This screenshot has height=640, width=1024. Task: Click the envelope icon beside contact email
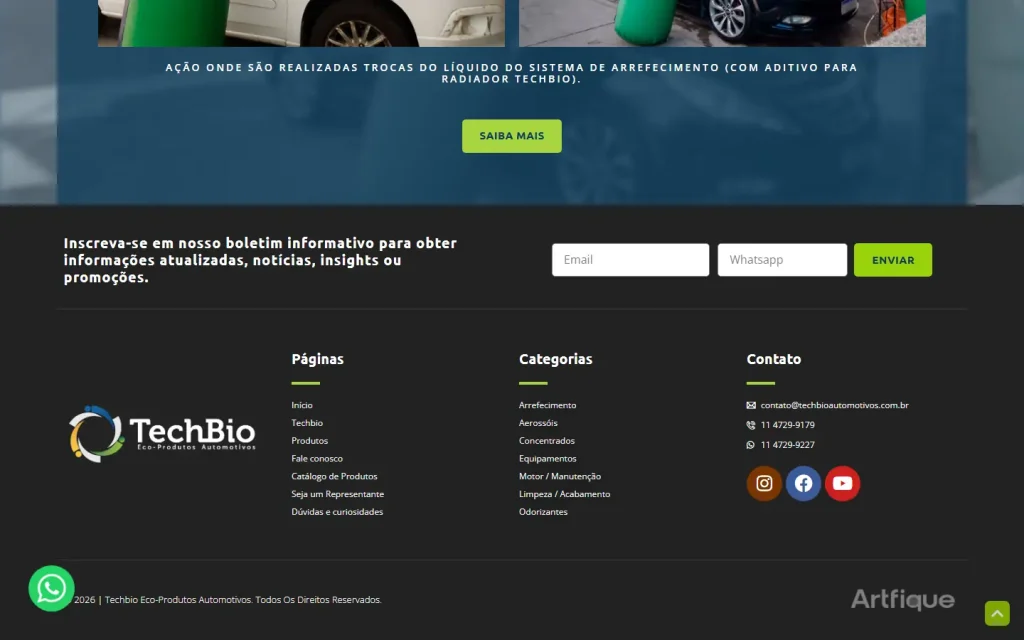(x=751, y=406)
